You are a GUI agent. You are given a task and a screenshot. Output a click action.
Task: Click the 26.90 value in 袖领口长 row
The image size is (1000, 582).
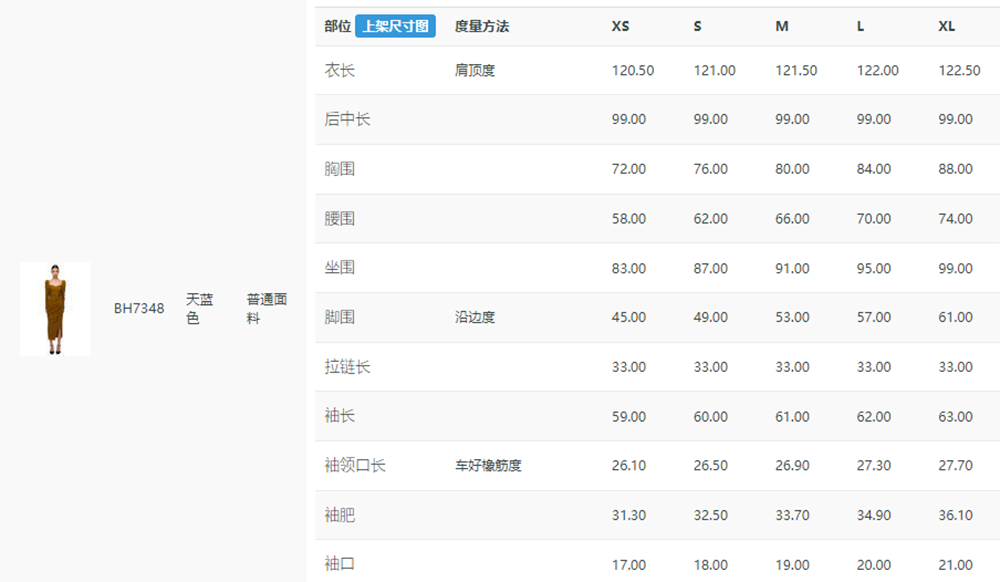click(x=792, y=465)
